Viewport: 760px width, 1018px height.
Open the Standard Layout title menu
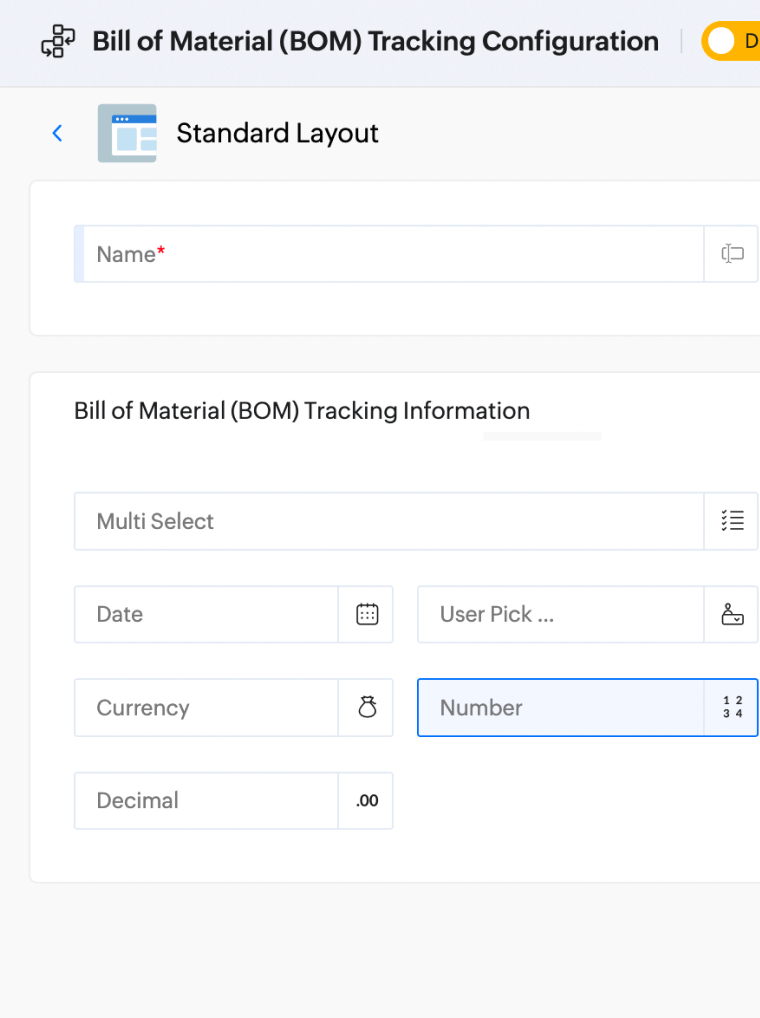coord(277,132)
